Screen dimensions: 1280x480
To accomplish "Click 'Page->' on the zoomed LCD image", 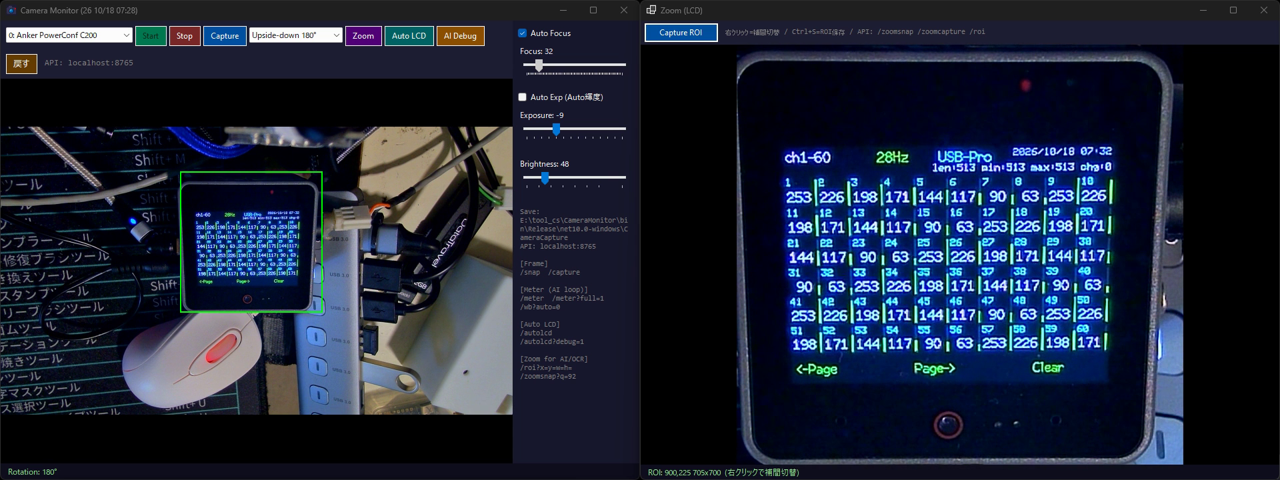I will (x=935, y=368).
